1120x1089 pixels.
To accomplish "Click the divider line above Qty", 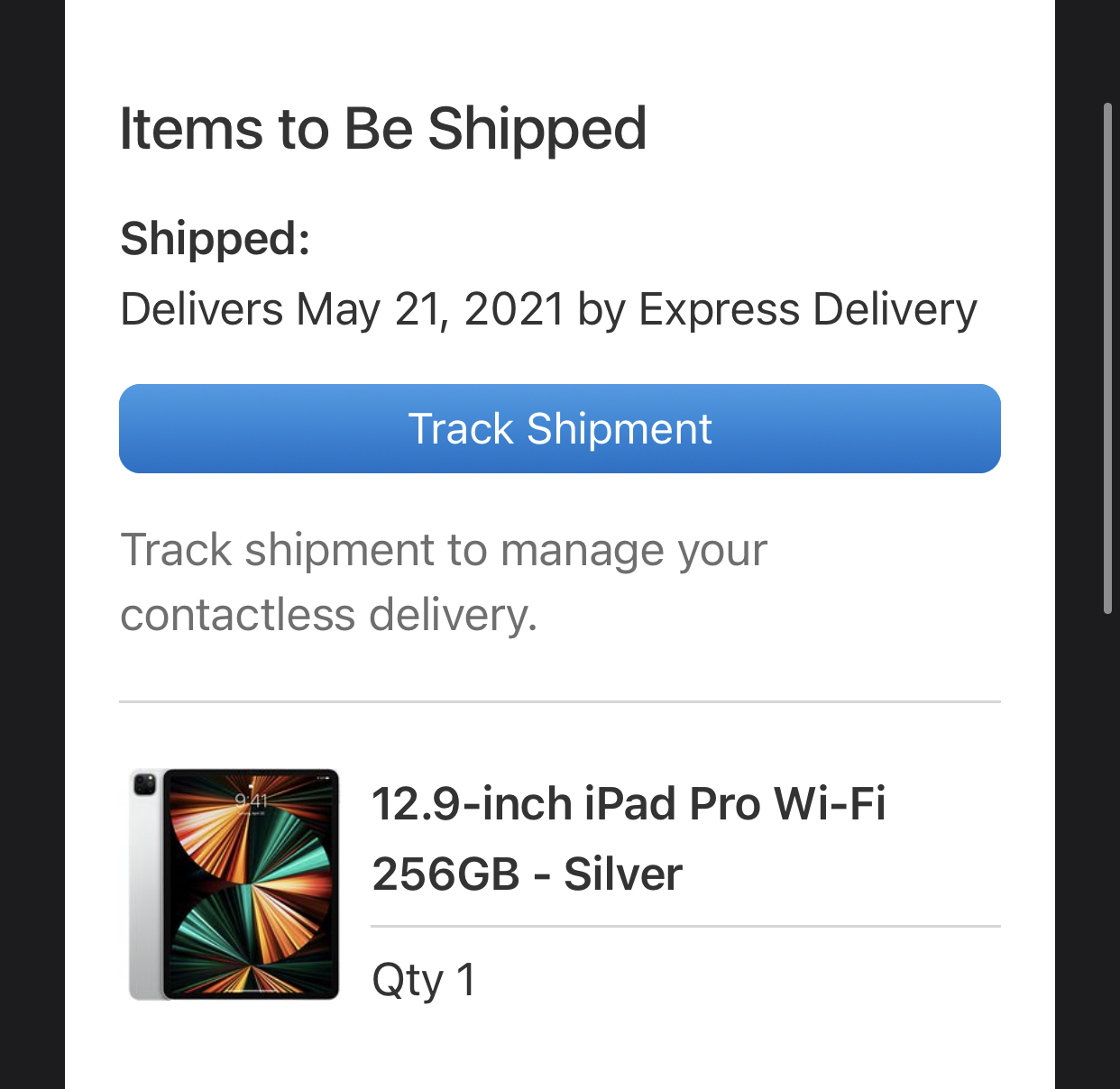I will 685,926.
